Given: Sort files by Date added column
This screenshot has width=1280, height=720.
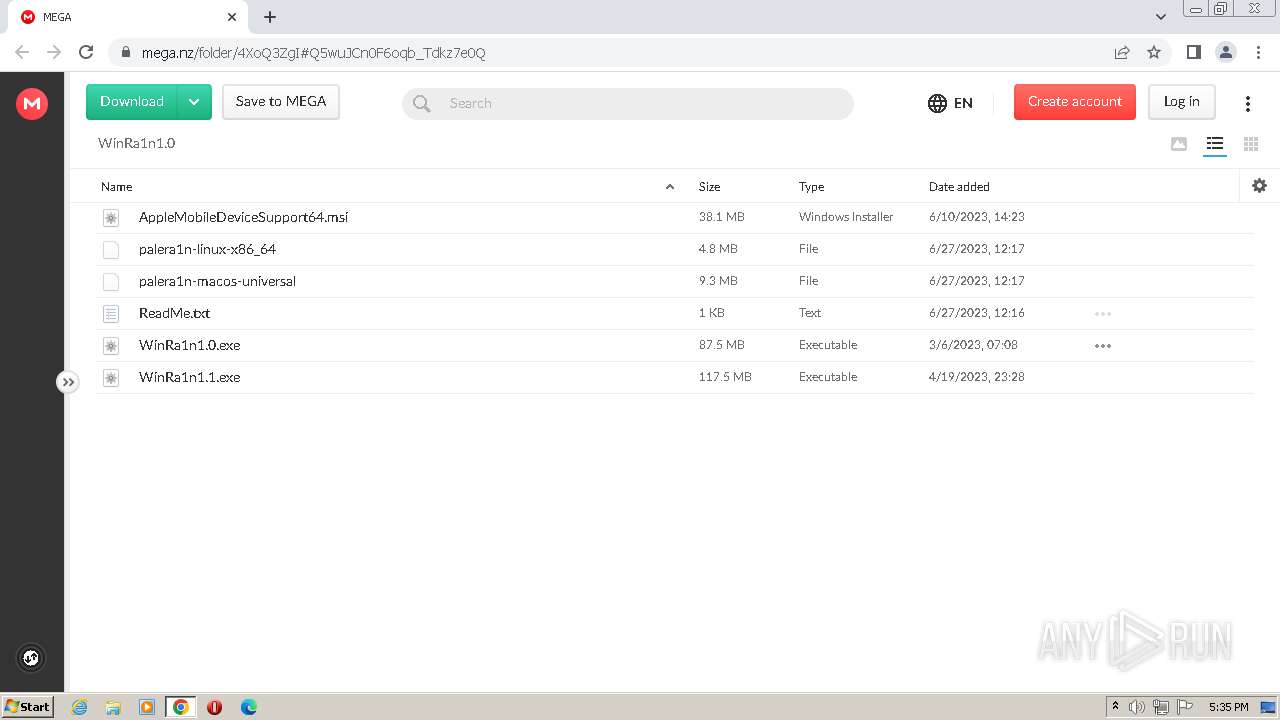Looking at the screenshot, I should [959, 187].
